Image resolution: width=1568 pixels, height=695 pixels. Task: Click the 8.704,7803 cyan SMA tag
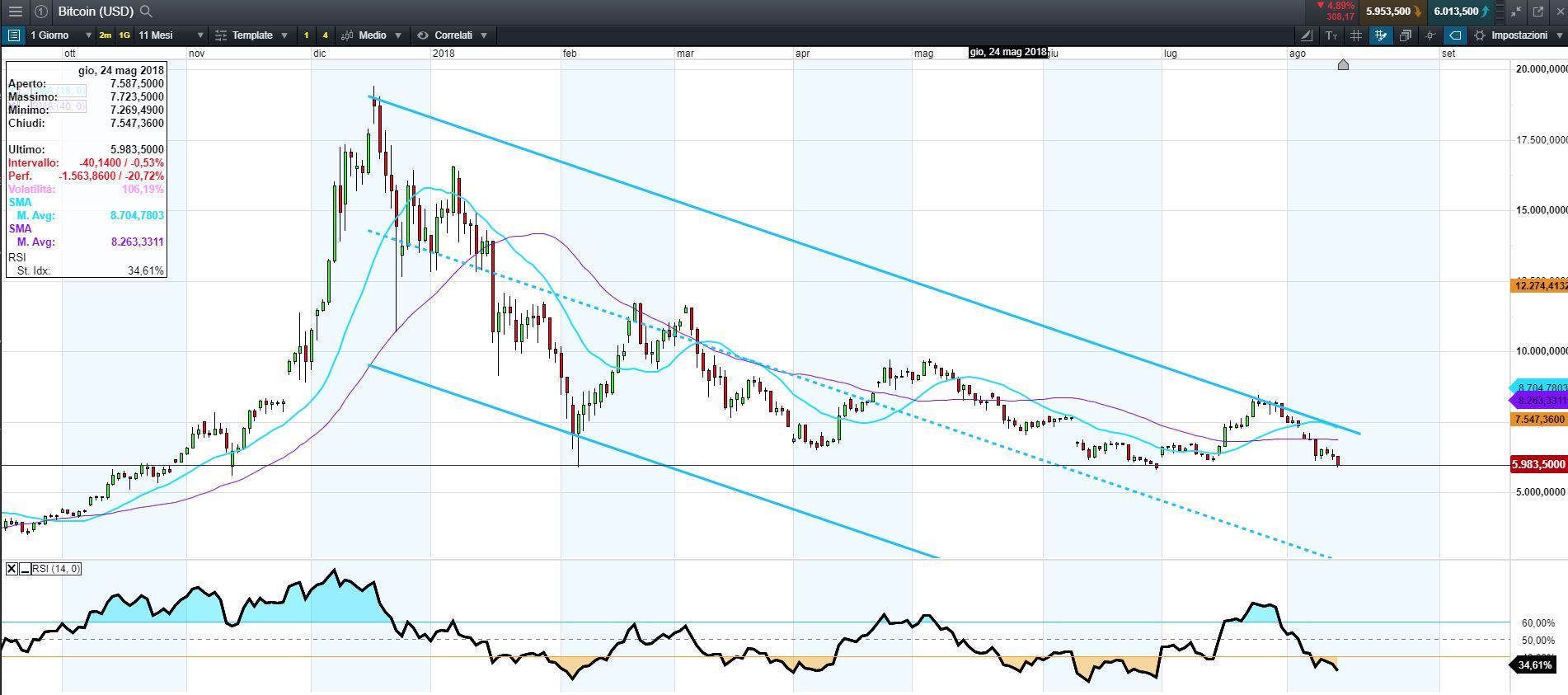click(1538, 387)
